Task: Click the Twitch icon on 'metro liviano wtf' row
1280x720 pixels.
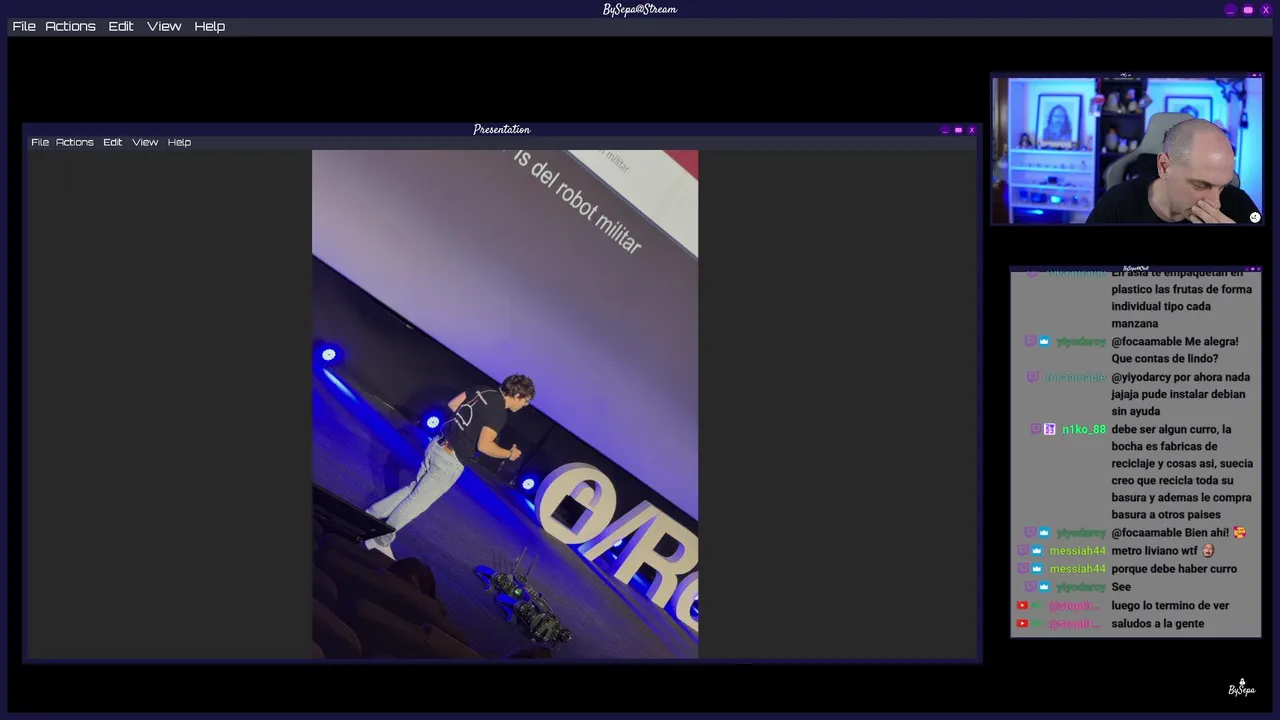Action: point(1022,551)
